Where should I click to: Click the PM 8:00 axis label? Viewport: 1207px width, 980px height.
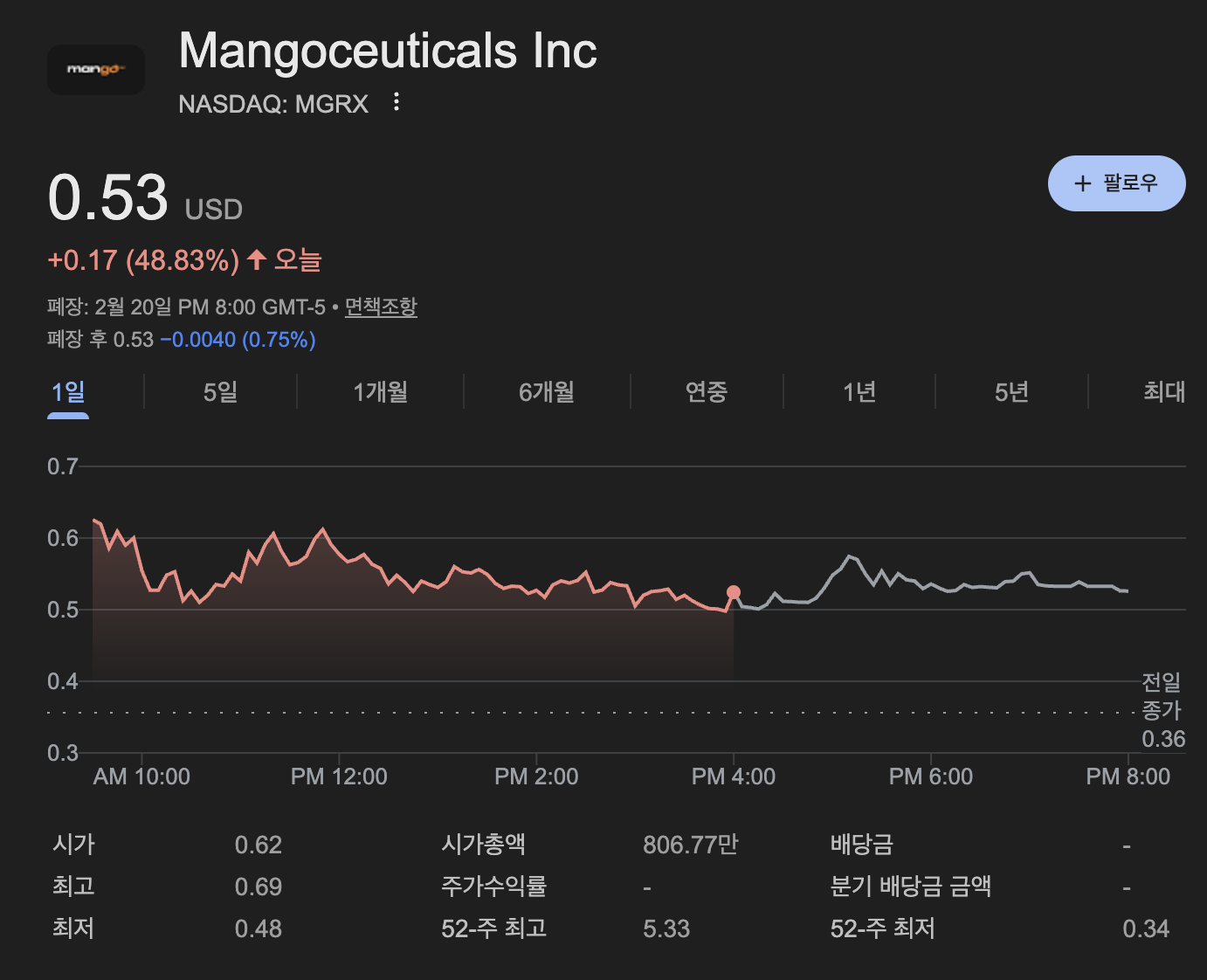click(1128, 776)
